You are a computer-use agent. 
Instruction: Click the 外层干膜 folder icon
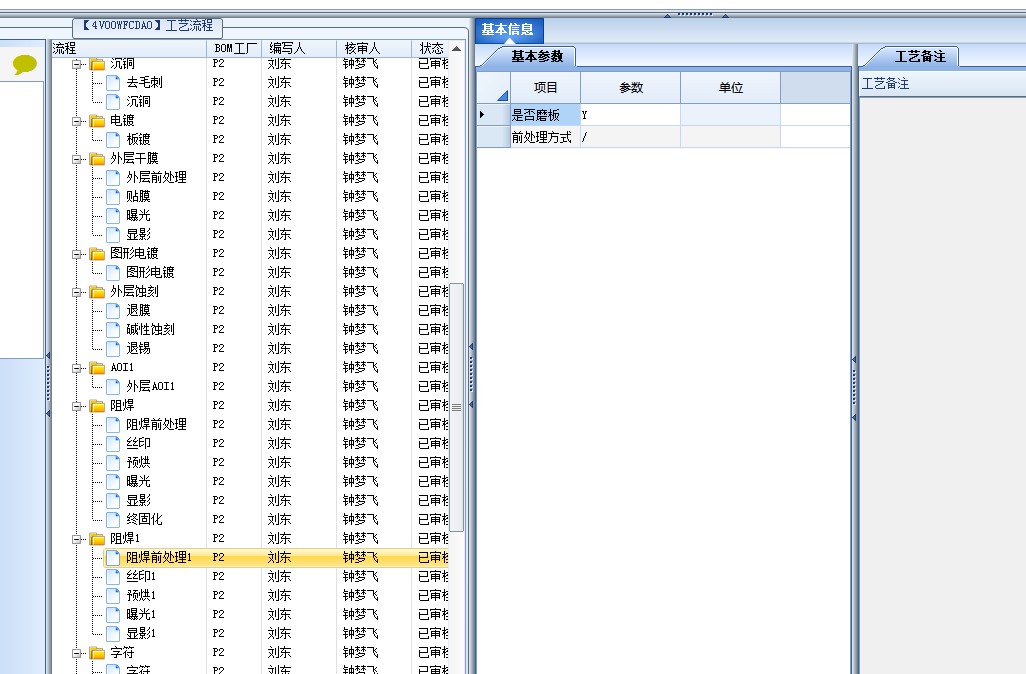tap(97, 159)
